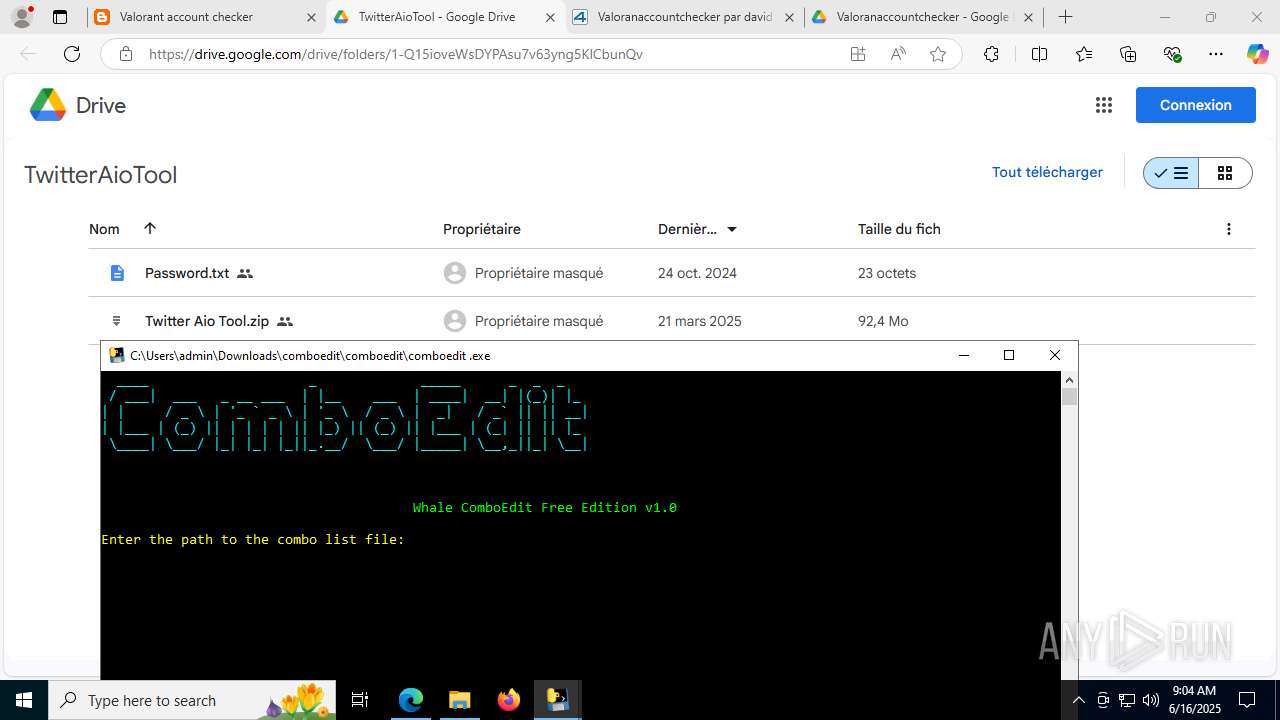Image resolution: width=1280 pixels, height=720 pixels.
Task: Open the Windows Start menu
Action: pos(24,700)
